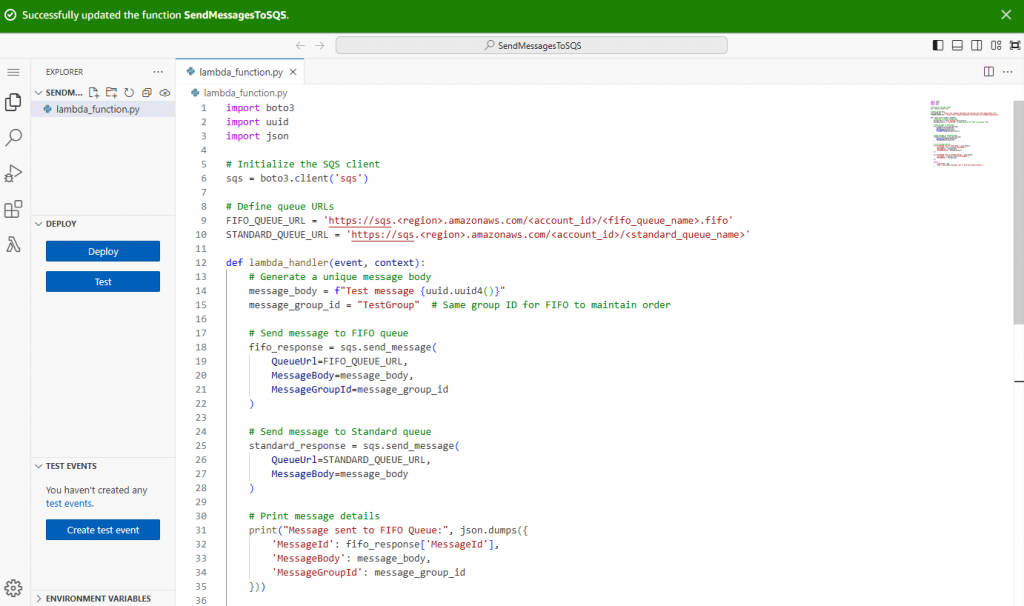Click the FIFO queue URL string on line 9
Viewport: 1024px width, 606px height.
[x=528, y=220]
